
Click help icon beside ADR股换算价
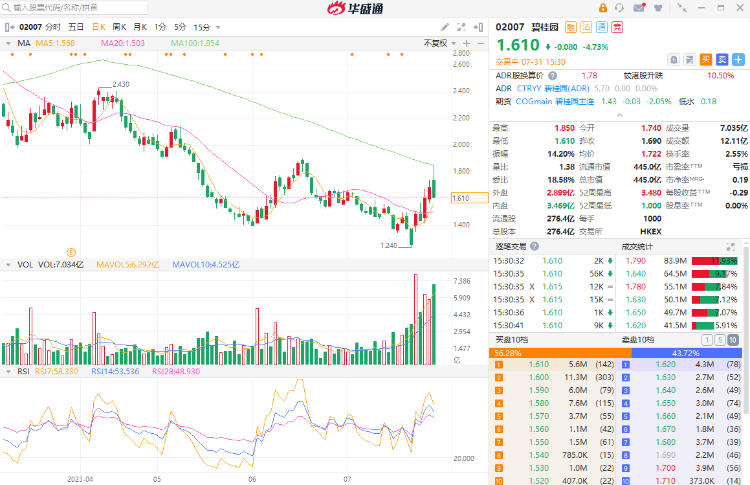pos(552,75)
